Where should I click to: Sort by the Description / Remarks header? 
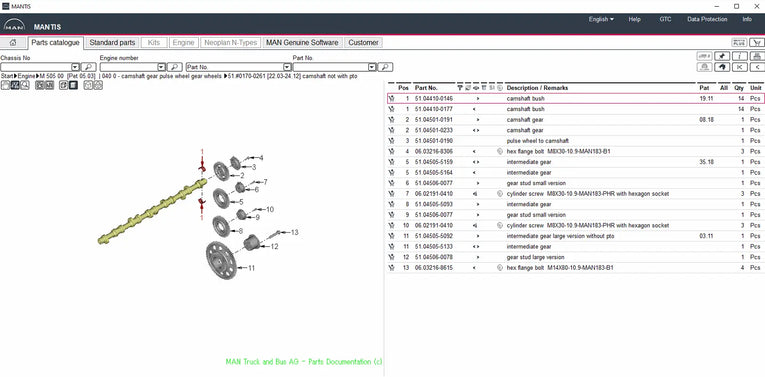pos(537,88)
